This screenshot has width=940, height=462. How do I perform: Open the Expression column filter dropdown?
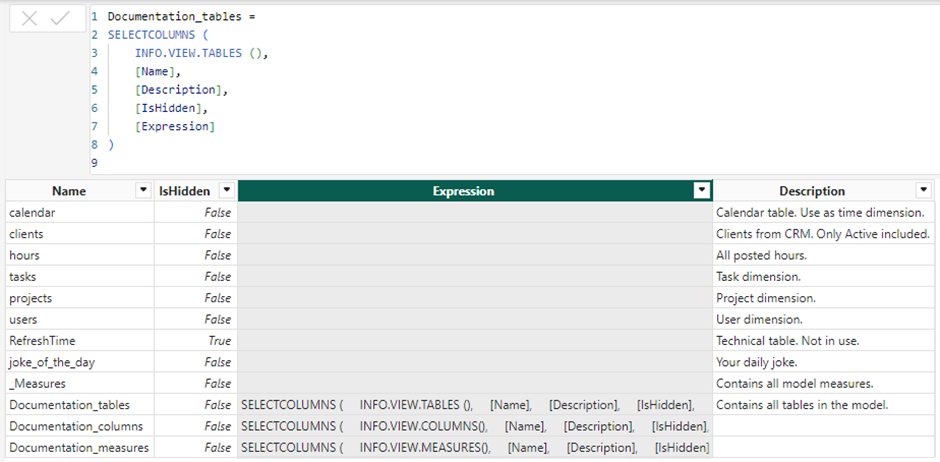tap(702, 191)
